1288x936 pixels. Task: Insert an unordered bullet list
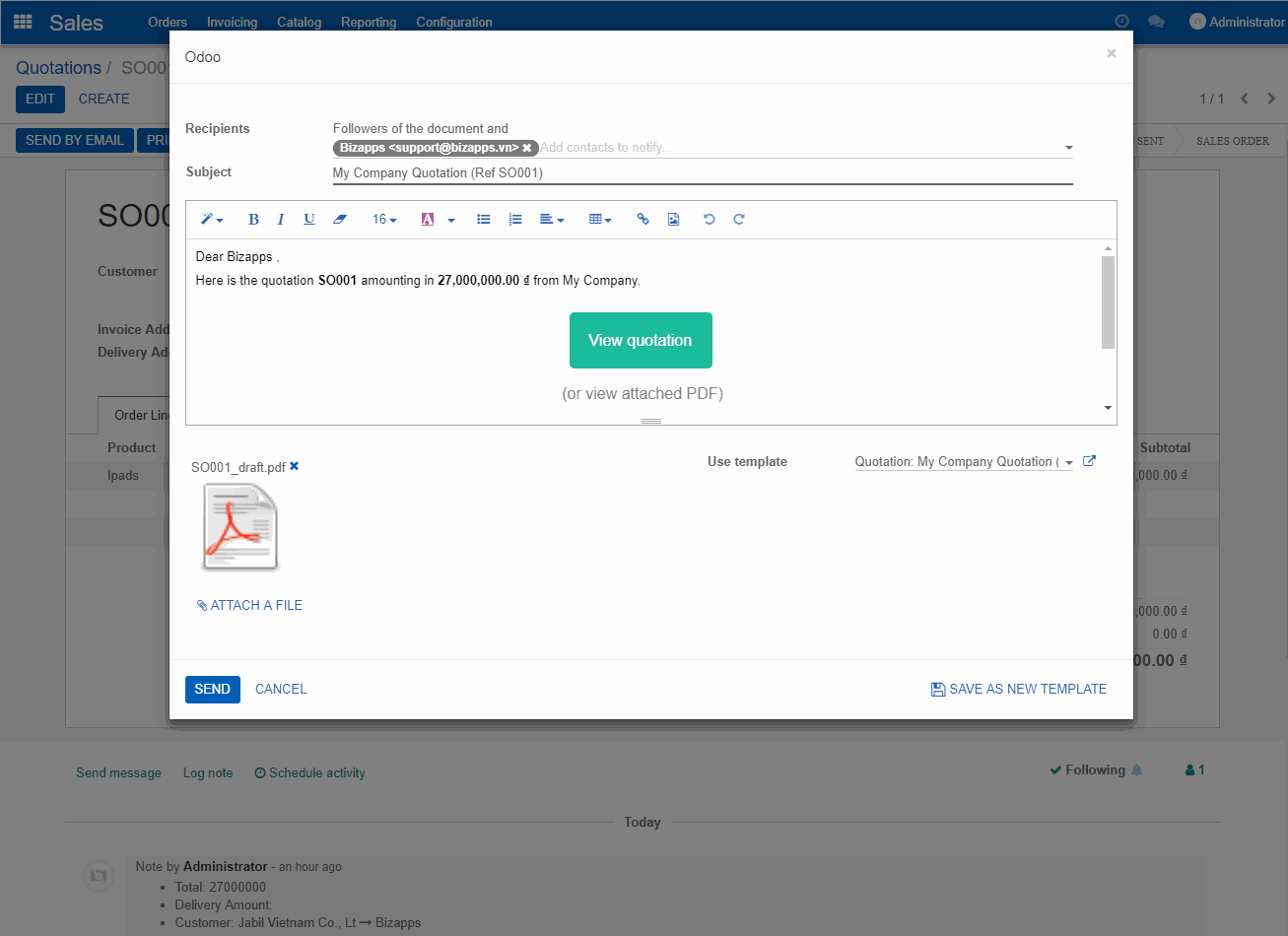484,220
